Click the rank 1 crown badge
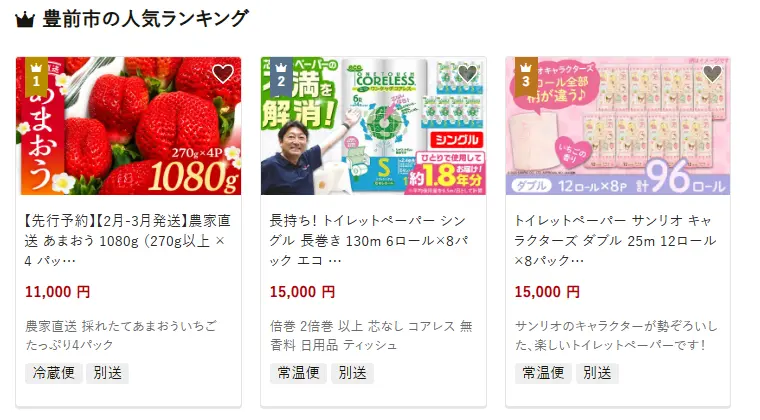The height and width of the screenshot is (420, 760). point(36,77)
